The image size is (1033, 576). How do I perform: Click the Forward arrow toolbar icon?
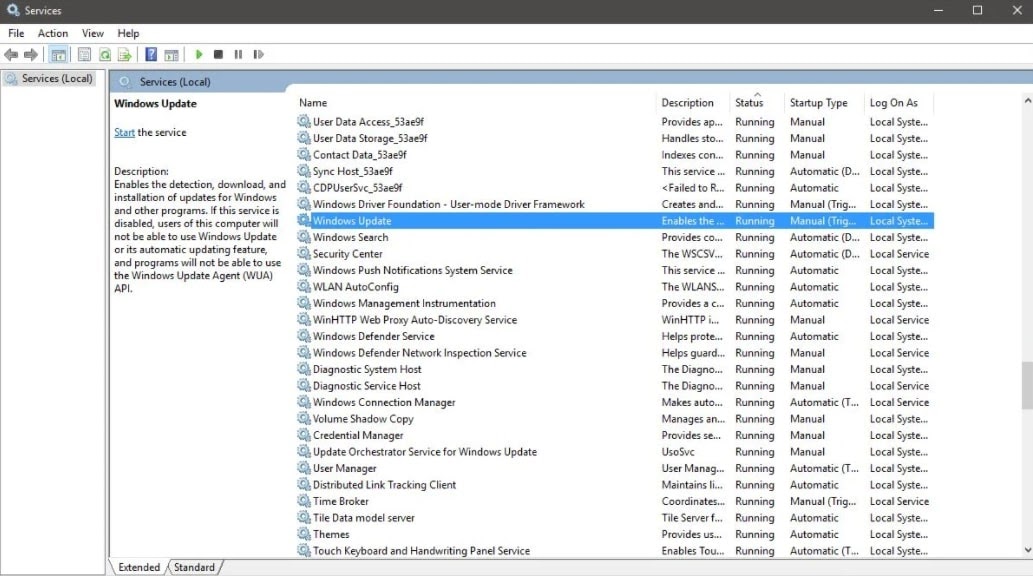(x=31, y=55)
